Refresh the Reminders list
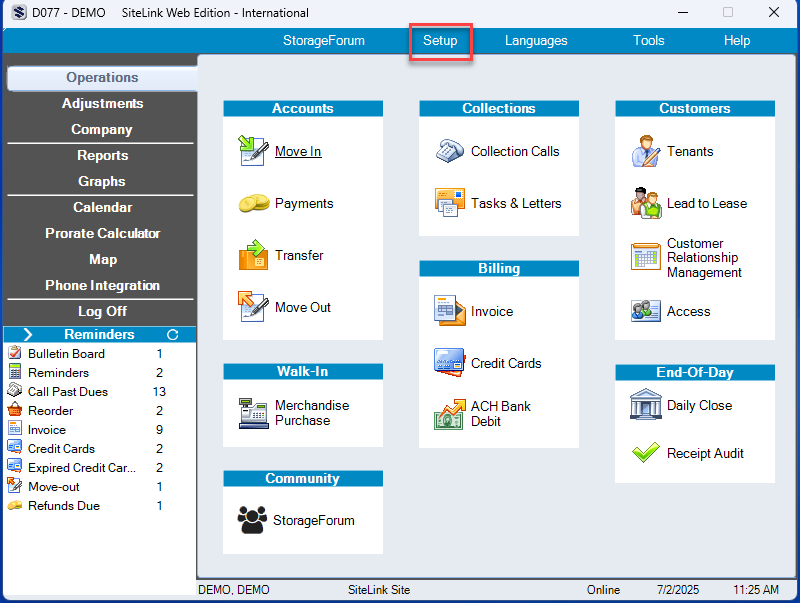Image resolution: width=800 pixels, height=603 pixels. (x=172, y=334)
